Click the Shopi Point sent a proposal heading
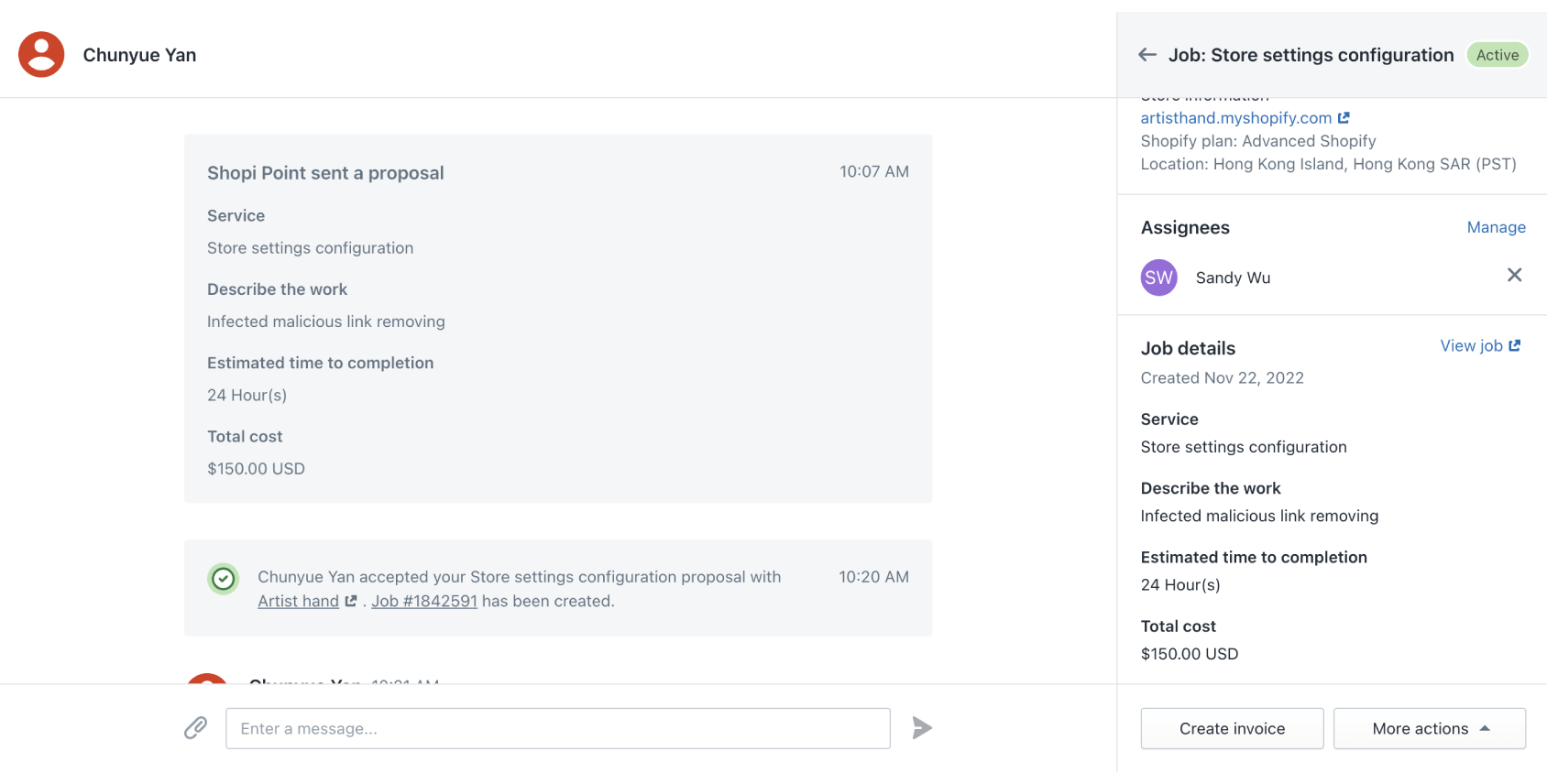 (x=325, y=173)
